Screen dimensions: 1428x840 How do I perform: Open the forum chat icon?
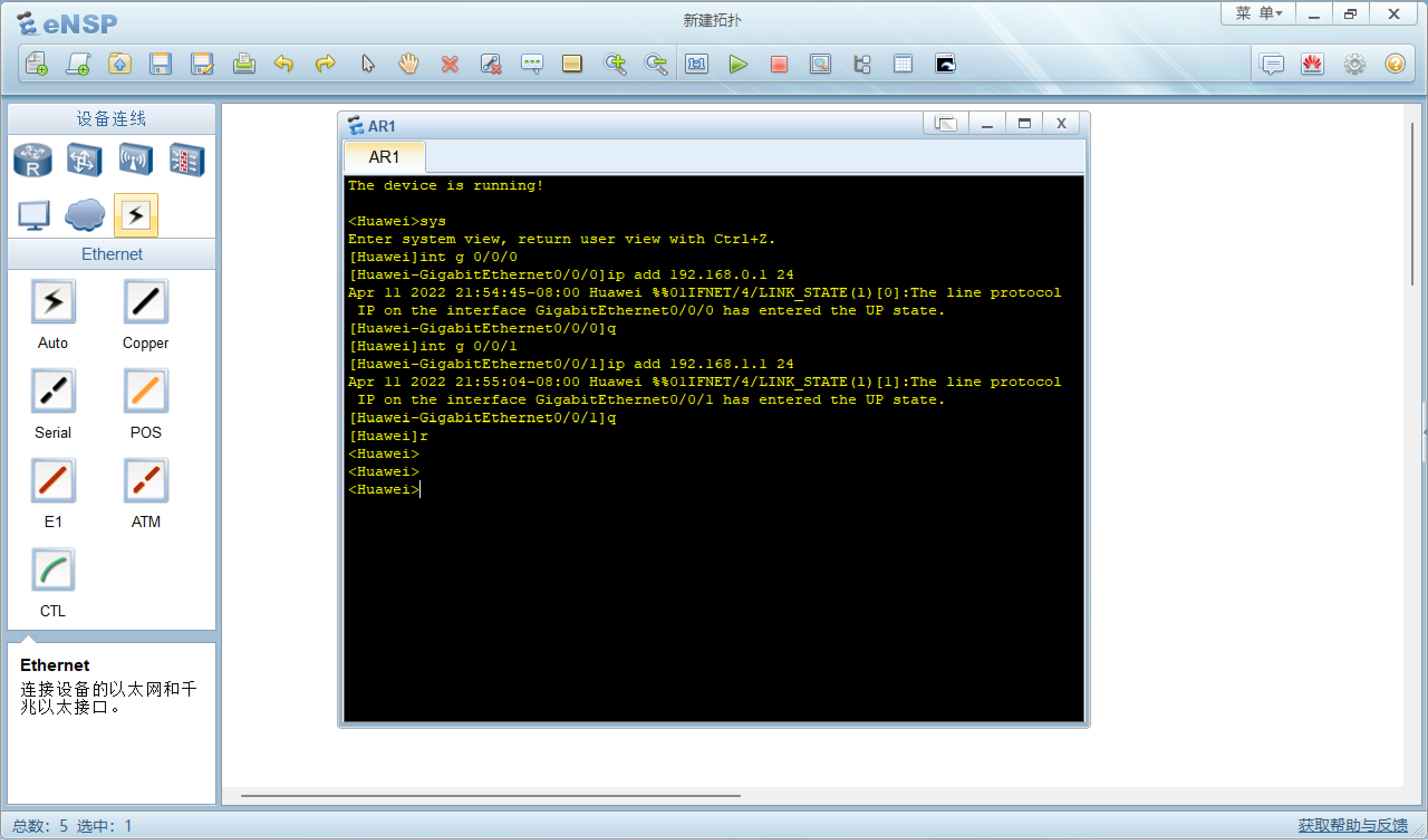click(x=1272, y=64)
